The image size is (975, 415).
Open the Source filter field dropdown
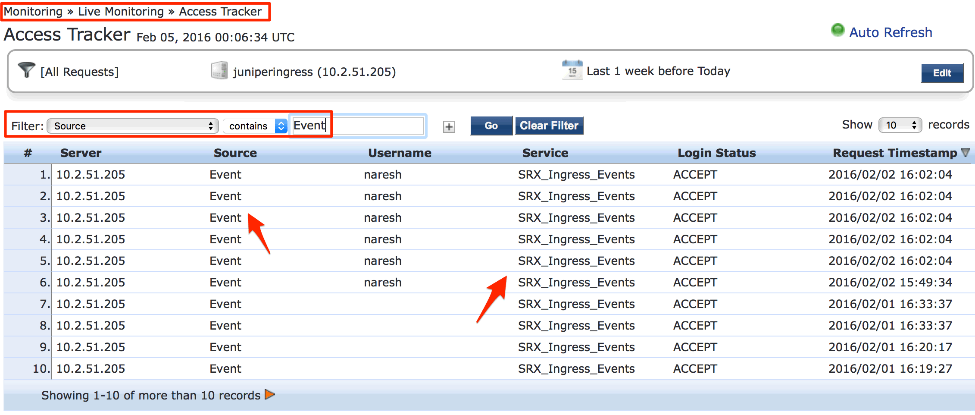[132, 126]
